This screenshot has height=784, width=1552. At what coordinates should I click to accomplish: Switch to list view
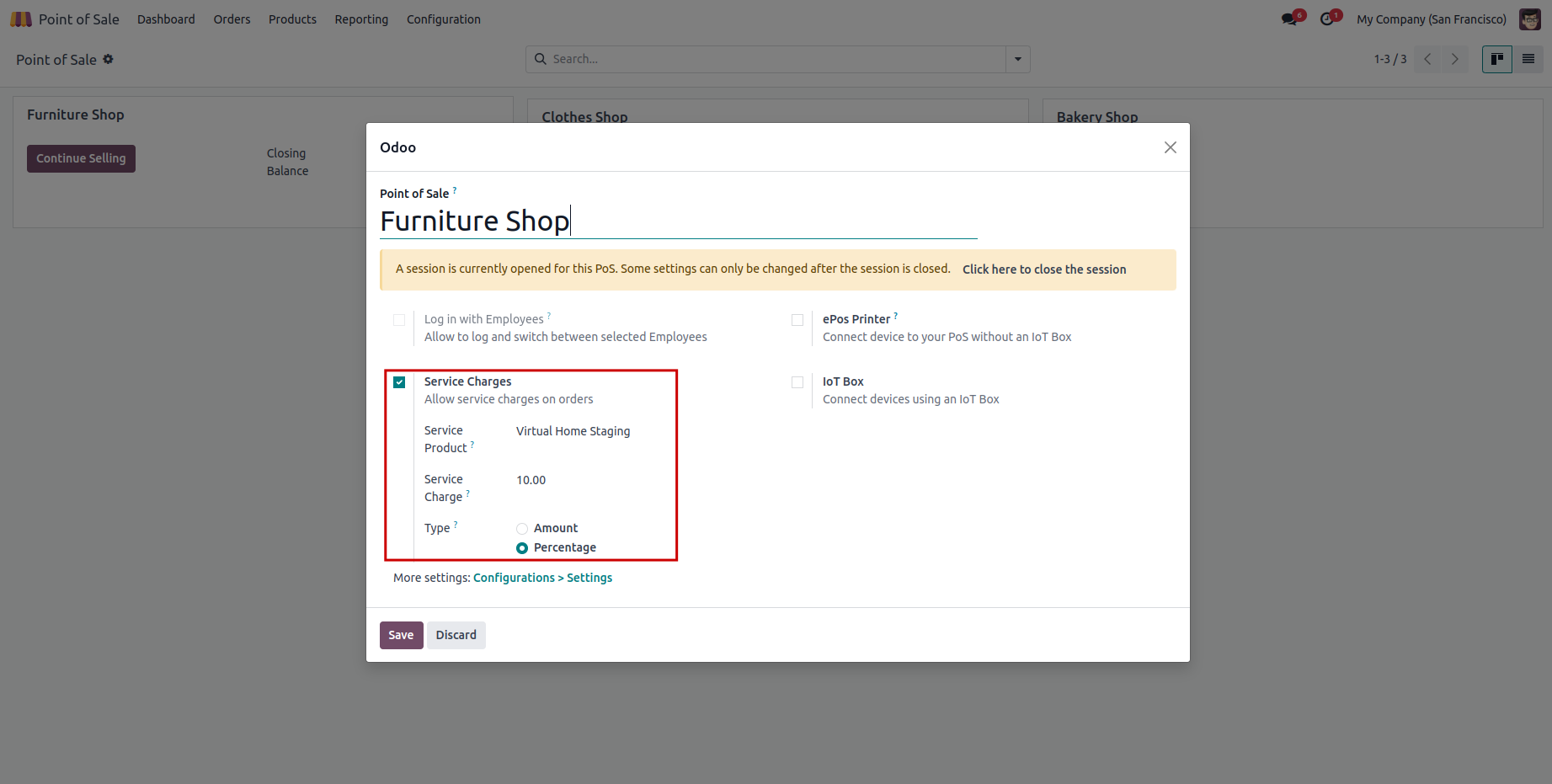(x=1528, y=59)
